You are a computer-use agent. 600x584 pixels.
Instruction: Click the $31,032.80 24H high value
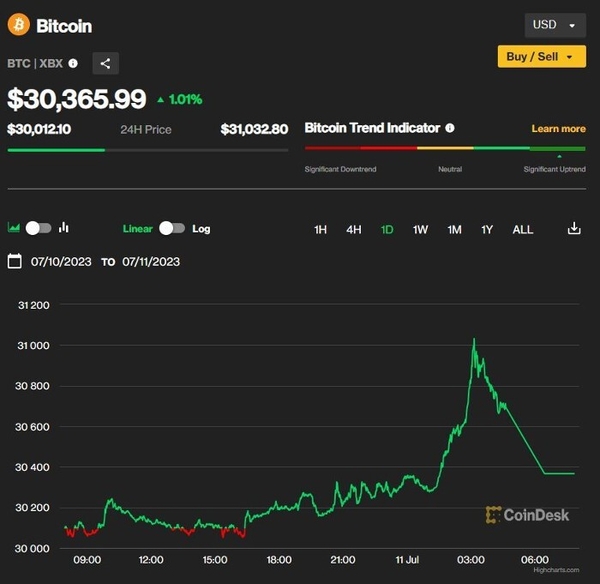pos(254,129)
